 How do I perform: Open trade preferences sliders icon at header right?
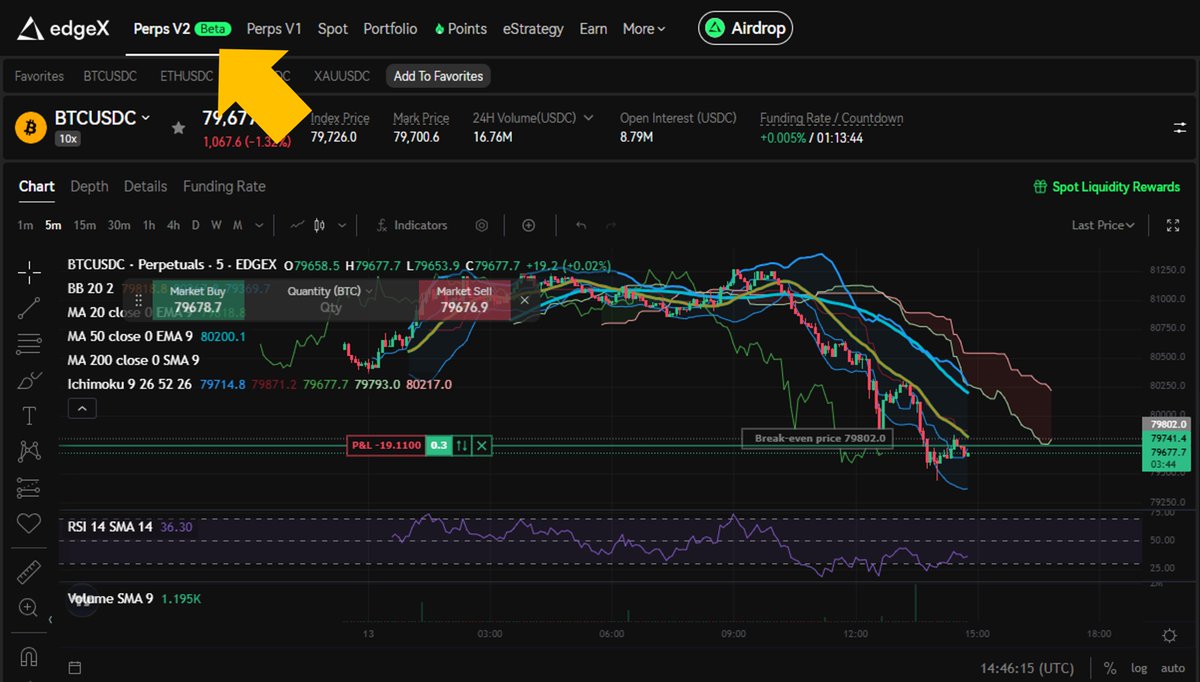click(1180, 127)
